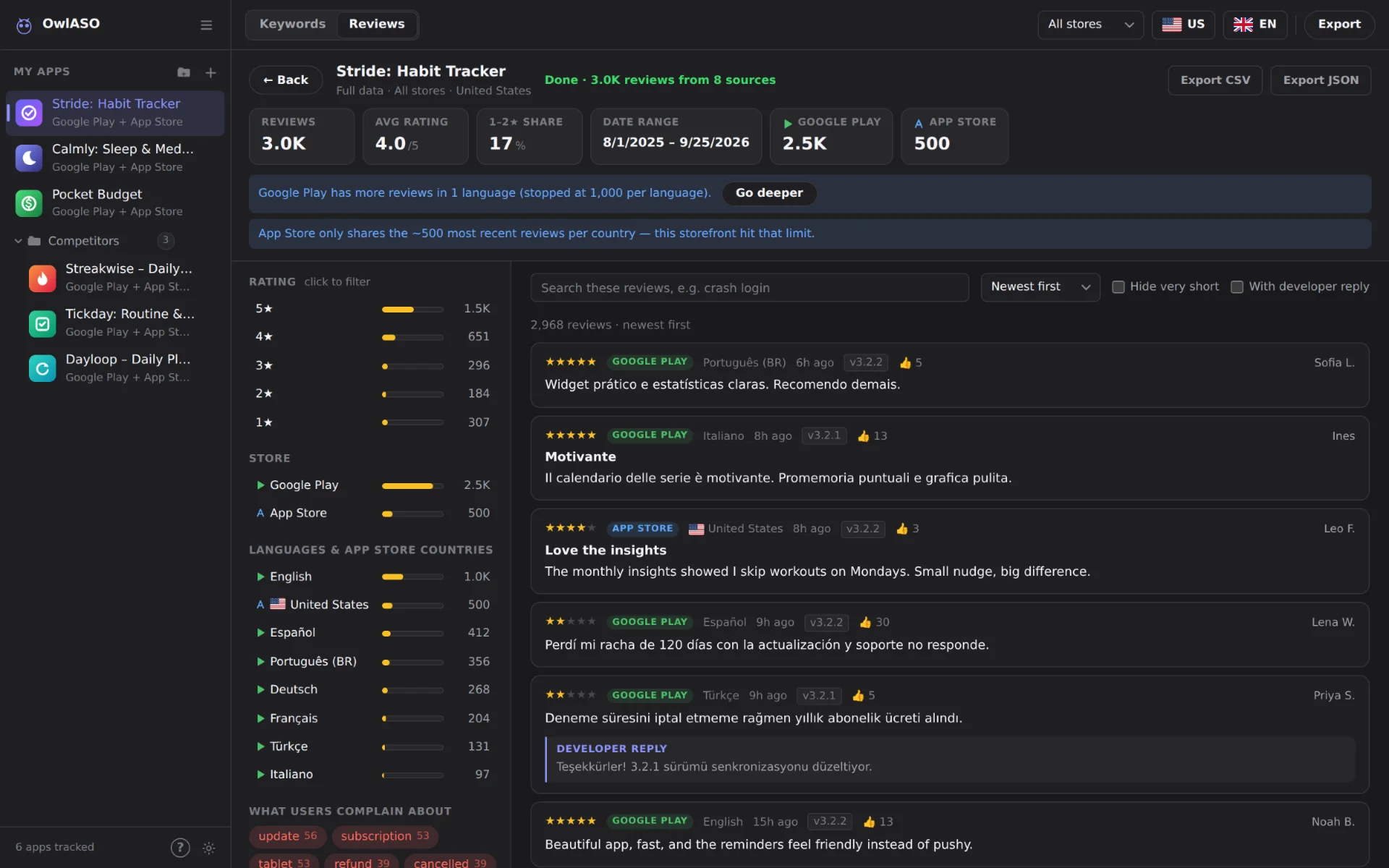The height and width of the screenshot is (868, 1389).
Task: Filter reviews by 5★ rating row
Action: (x=372, y=309)
